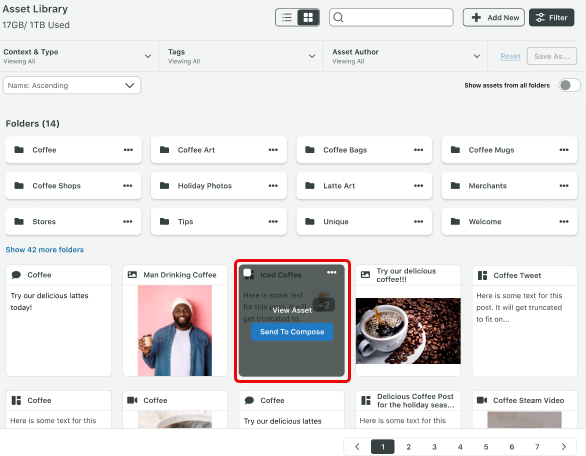Image resolution: width=586 pixels, height=456 pixels.
Task: Open the Coffee Bags folder options menu
Action: (x=419, y=150)
